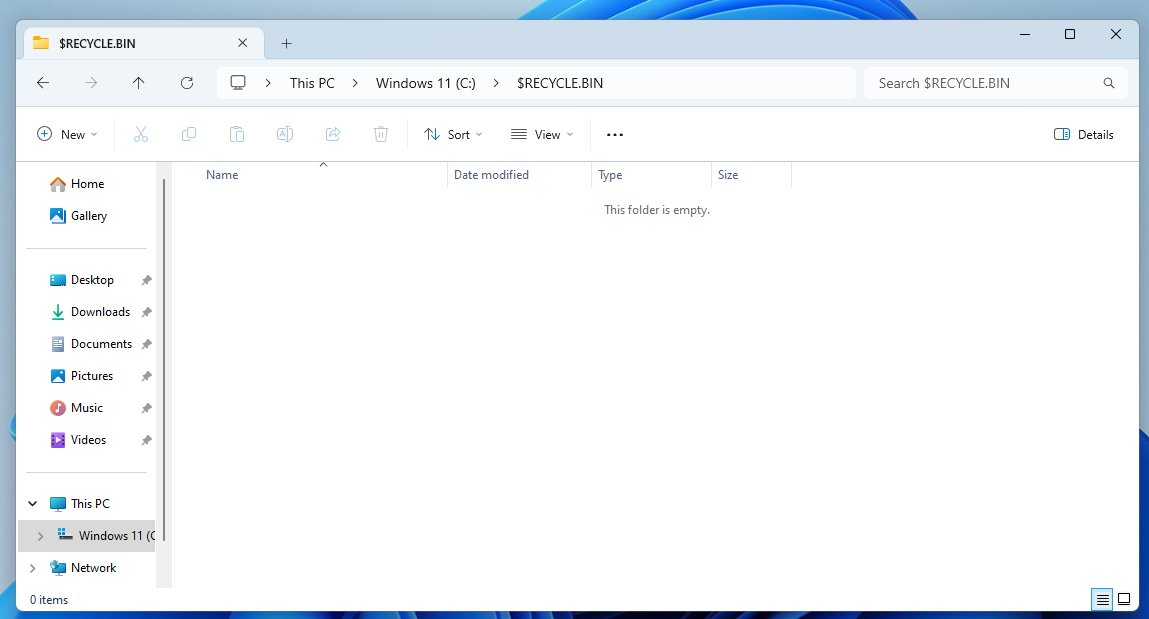The image size is (1149, 619).
Task: Expand the Network tree node
Action: [32, 568]
